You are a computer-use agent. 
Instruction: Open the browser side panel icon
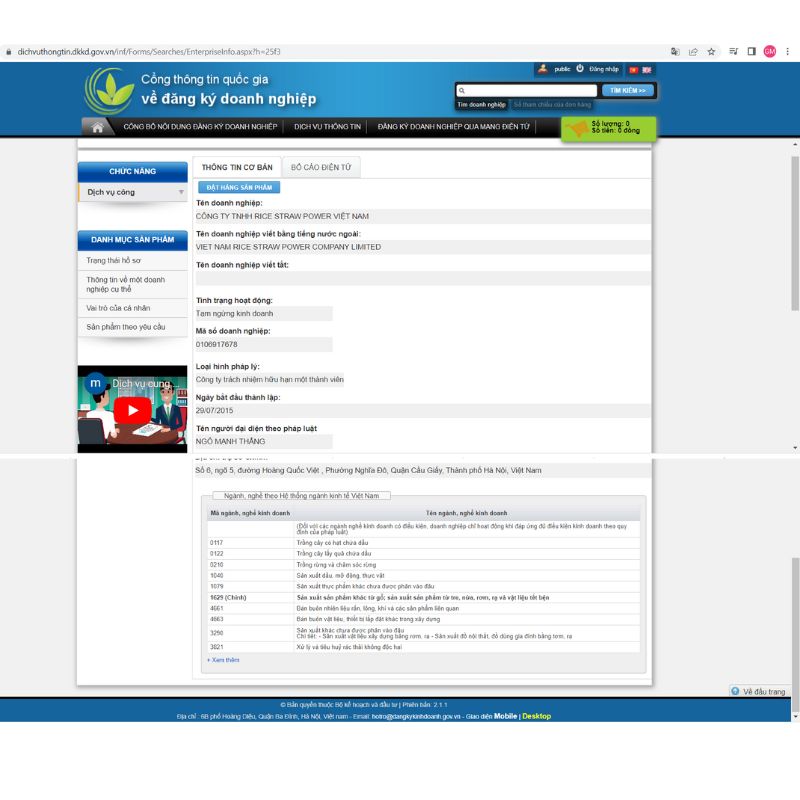point(751,51)
